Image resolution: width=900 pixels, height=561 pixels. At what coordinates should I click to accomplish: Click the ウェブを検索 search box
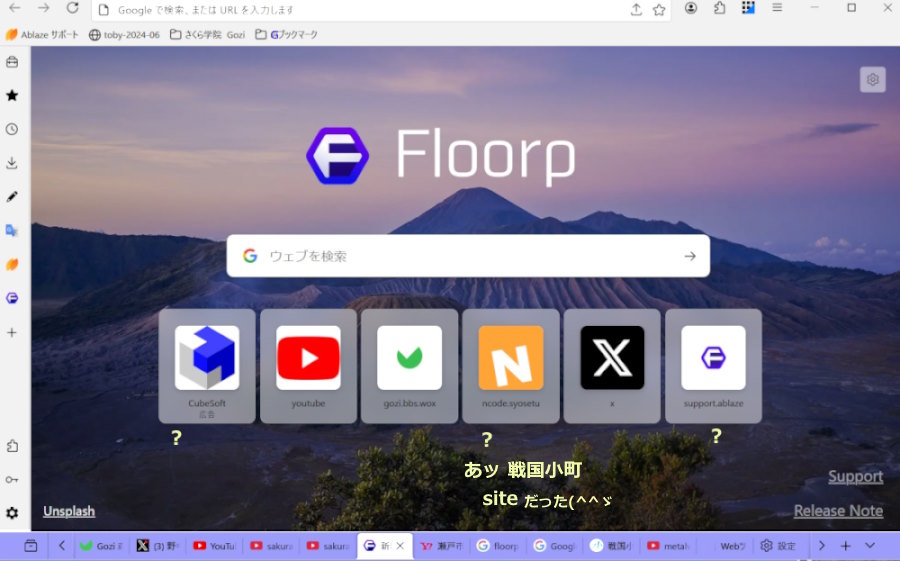pyautogui.click(x=467, y=256)
